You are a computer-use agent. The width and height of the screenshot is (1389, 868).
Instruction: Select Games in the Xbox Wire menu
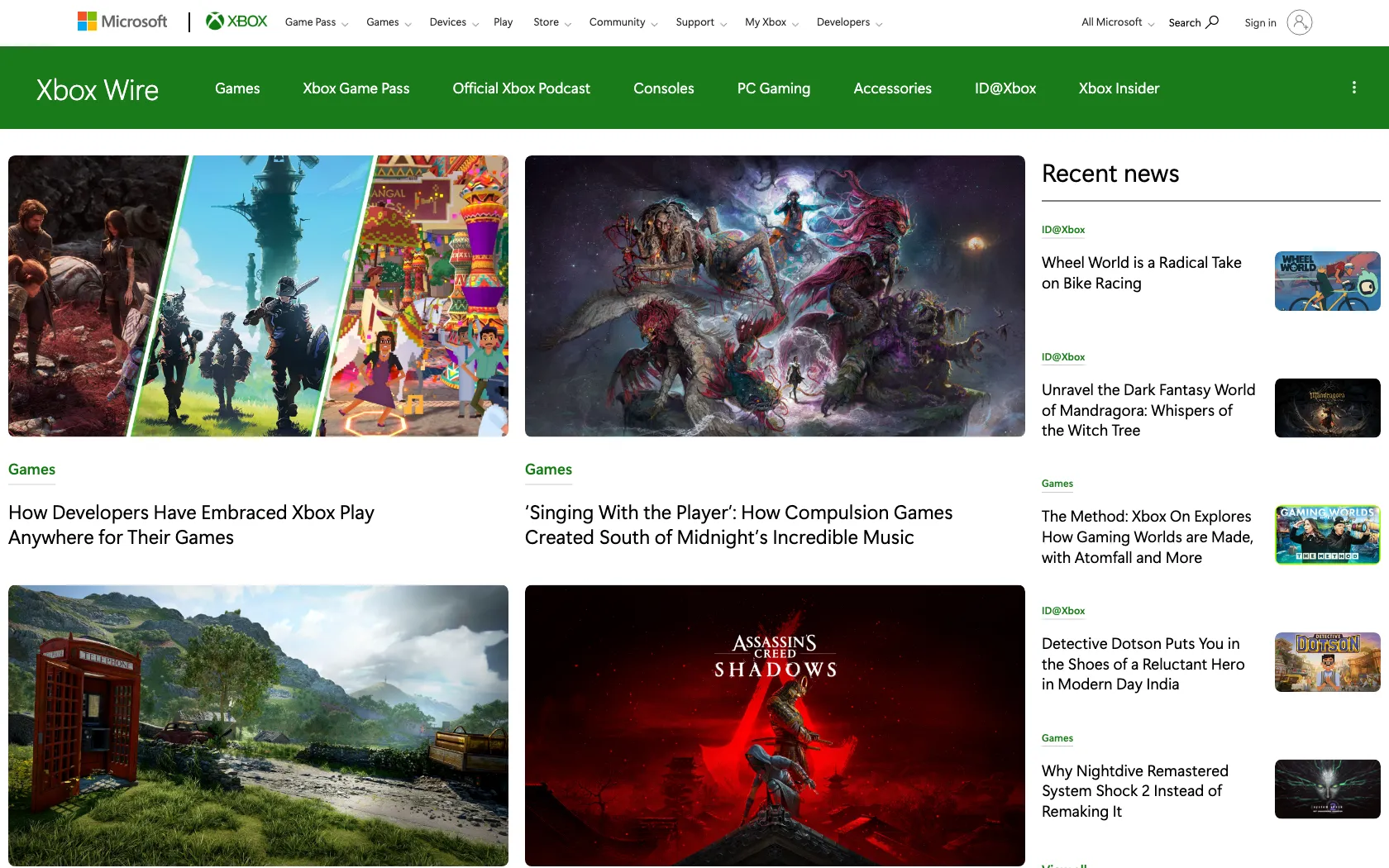[237, 88]
